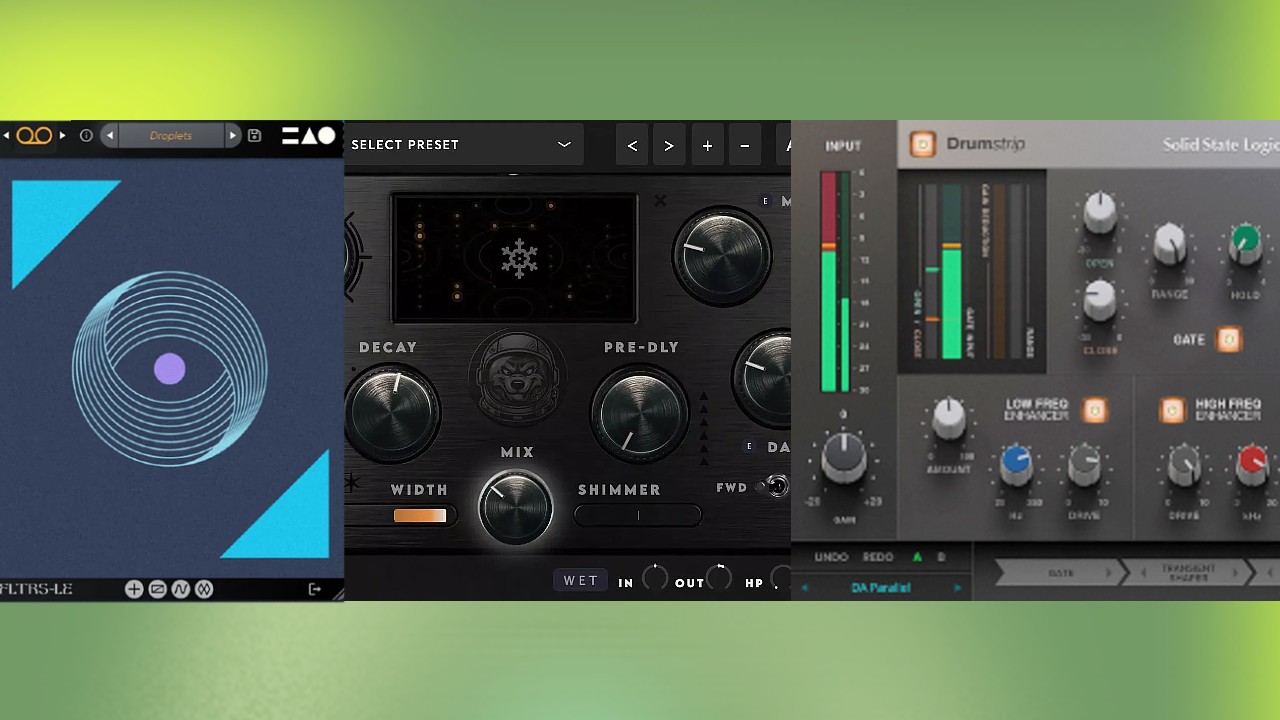Viewport: 1280px width, 720px height.
Task: Click the snowflake freeze icon
Action: 519,258
